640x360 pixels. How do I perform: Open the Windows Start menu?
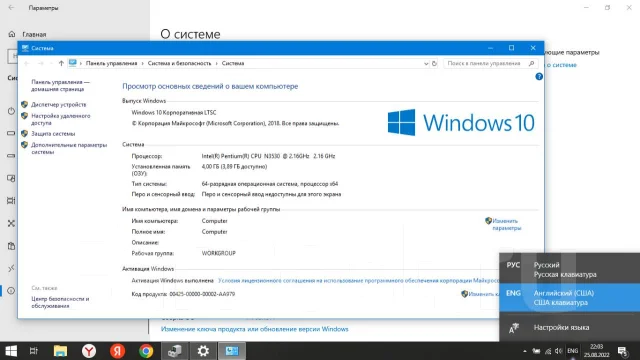coord(11,351)
